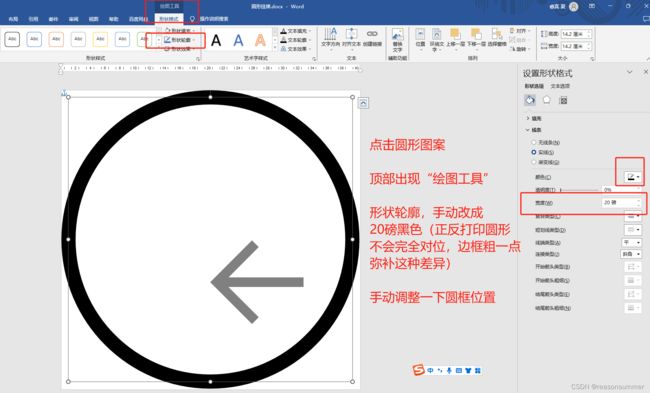This screenshot has width=650, height=393.
Task: Collapse the 线条 line section
Action: pos(534,130)
